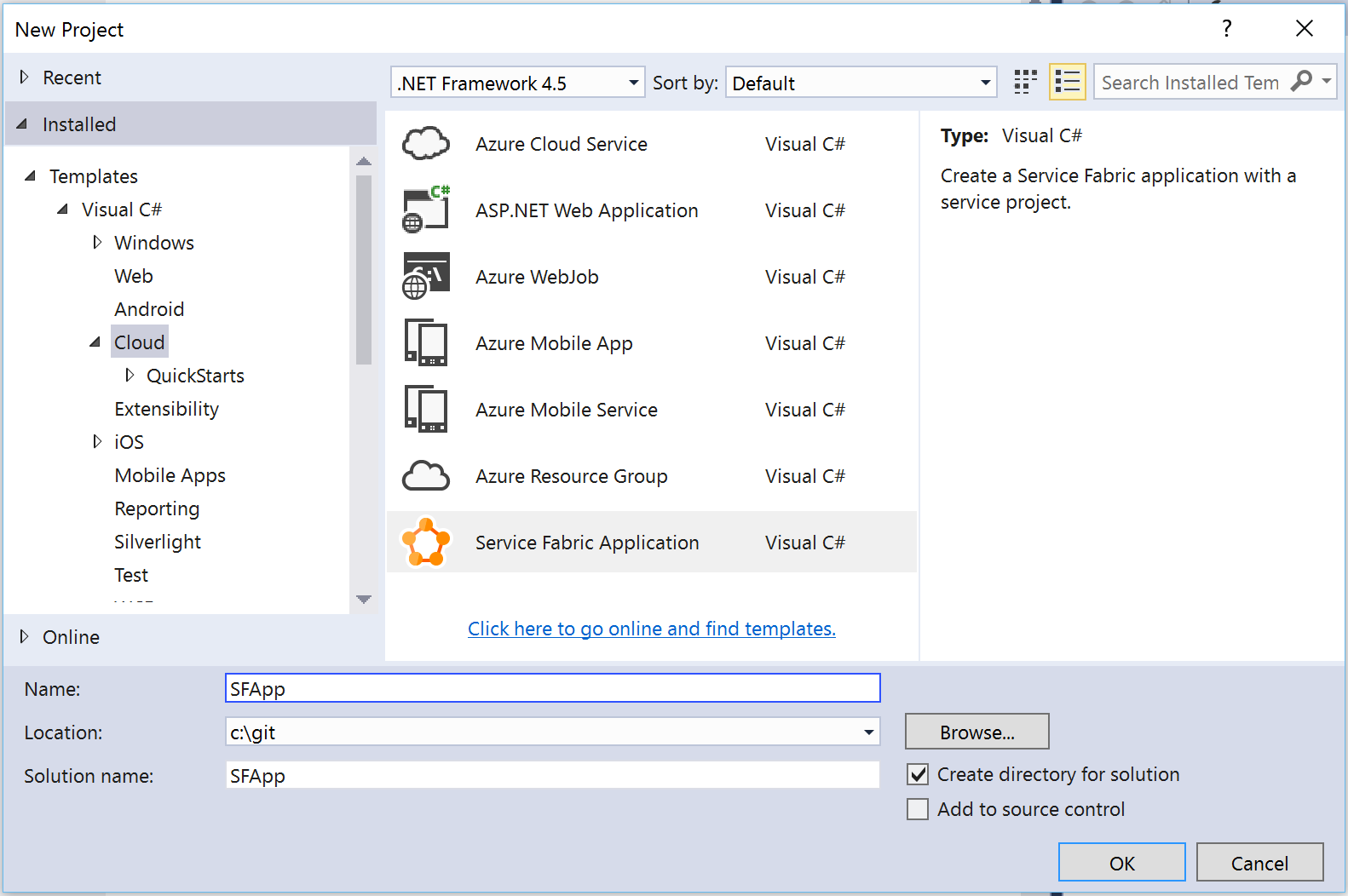Click the tree scrollbar down arrow
Image resolution: width=1348 pixels, height=896 pixels.
tap(364, 600)
